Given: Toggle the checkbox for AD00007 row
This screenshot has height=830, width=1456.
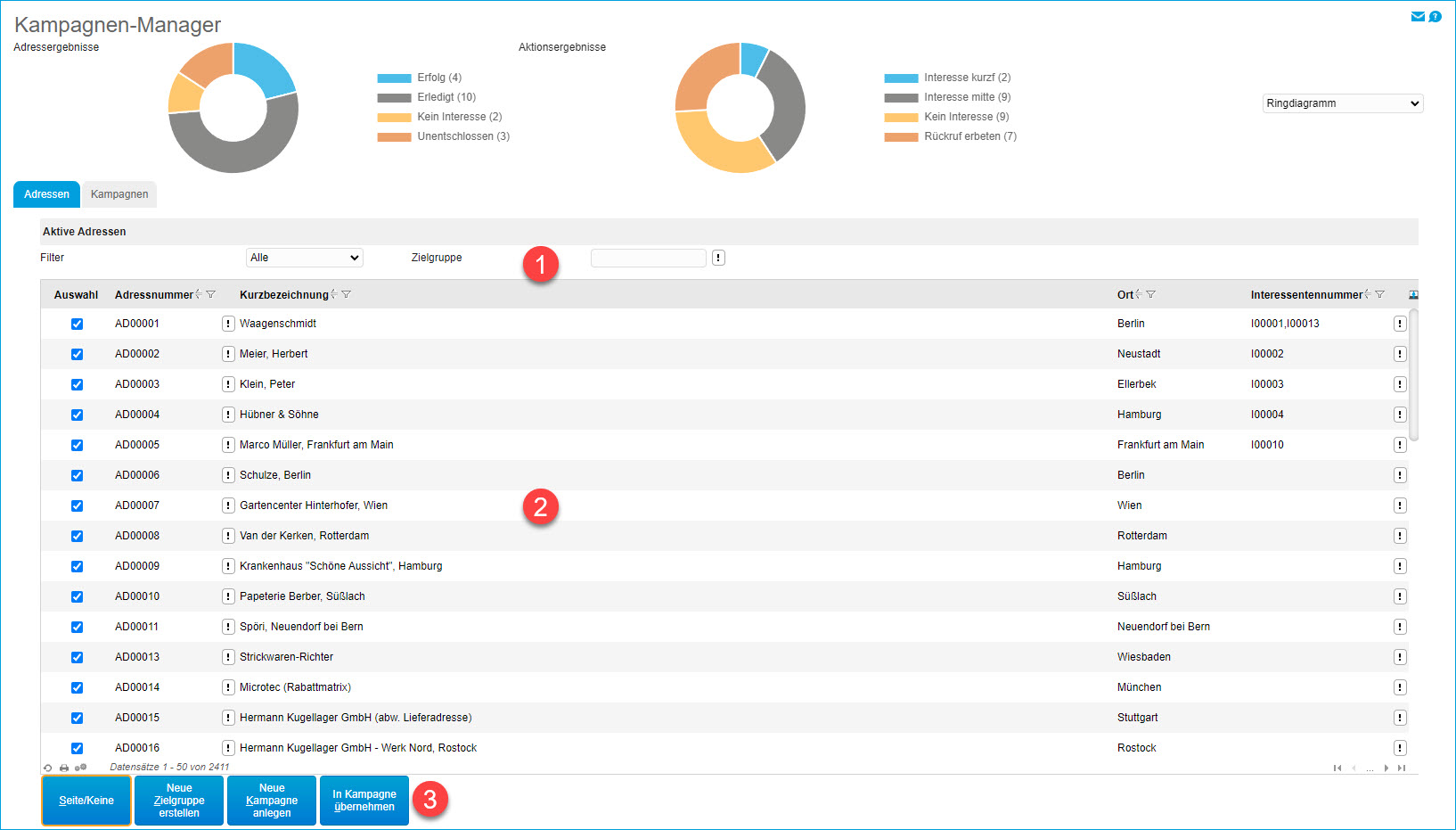Looking at the screenshot, I should point(77,505).
